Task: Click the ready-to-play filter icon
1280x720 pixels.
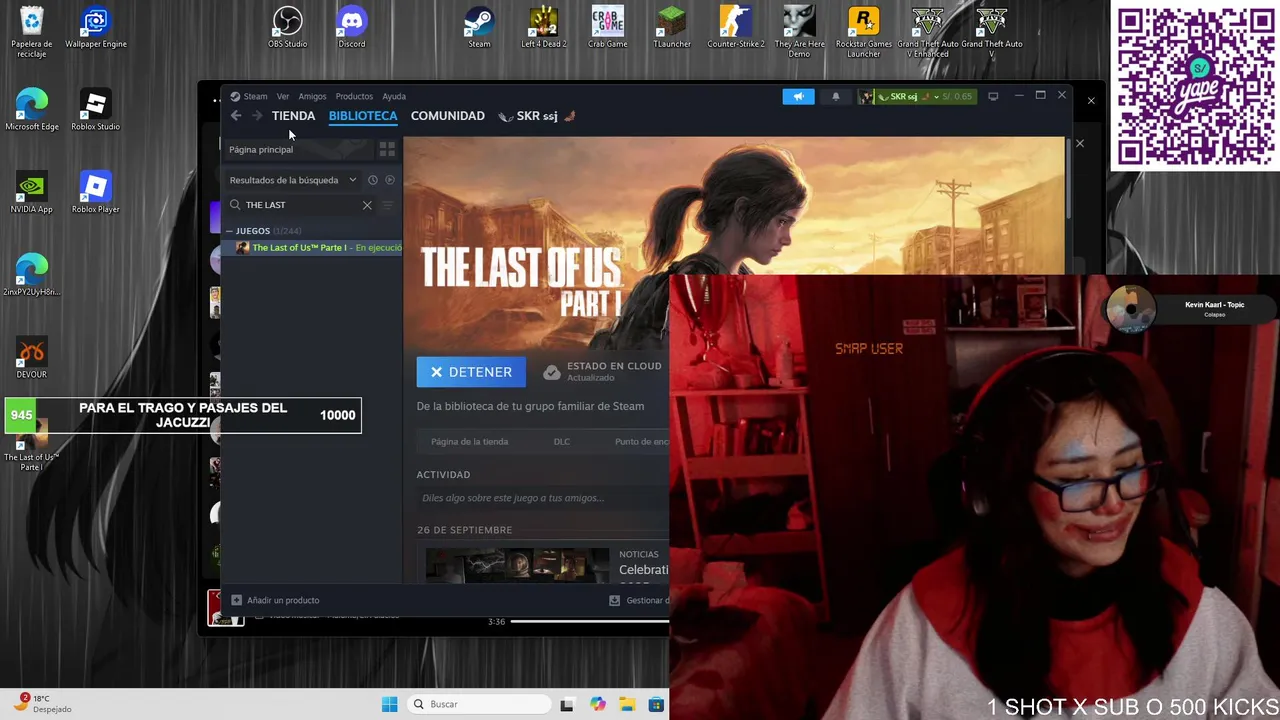Action: coord(390,180)
